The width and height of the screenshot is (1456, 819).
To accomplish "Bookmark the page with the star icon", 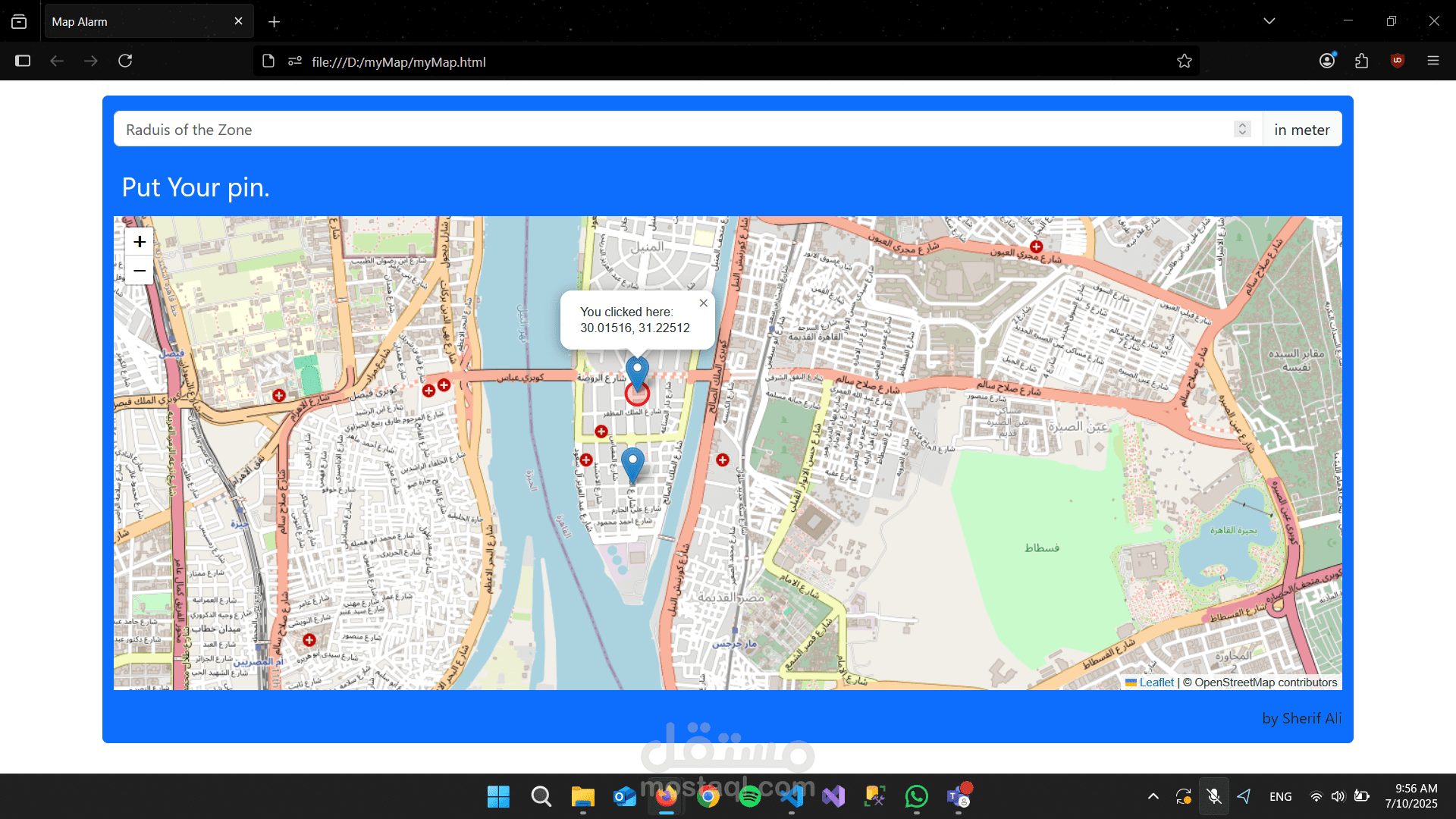I will point(1185,61).
